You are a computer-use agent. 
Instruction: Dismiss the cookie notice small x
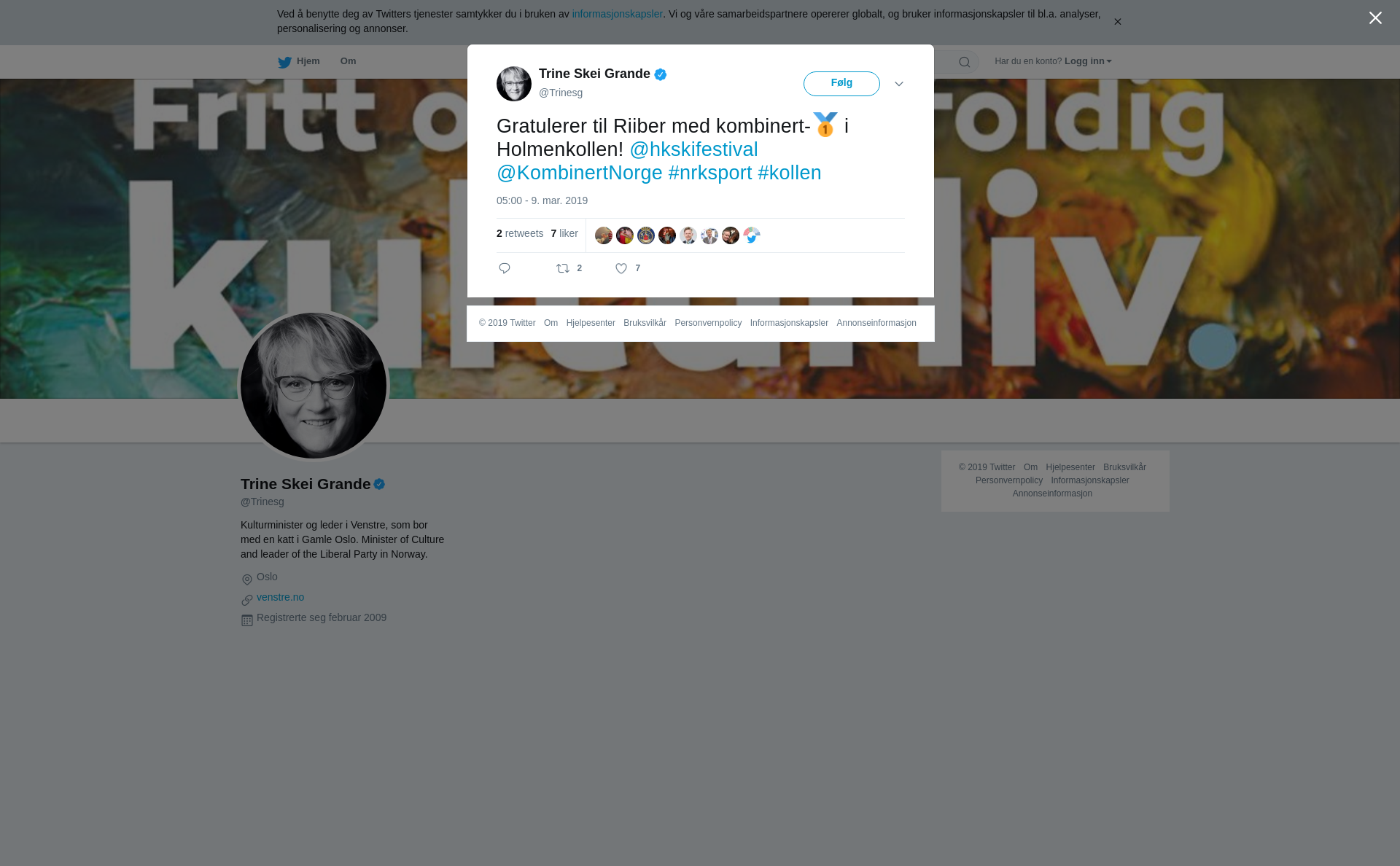click(x=1117, y=22)
